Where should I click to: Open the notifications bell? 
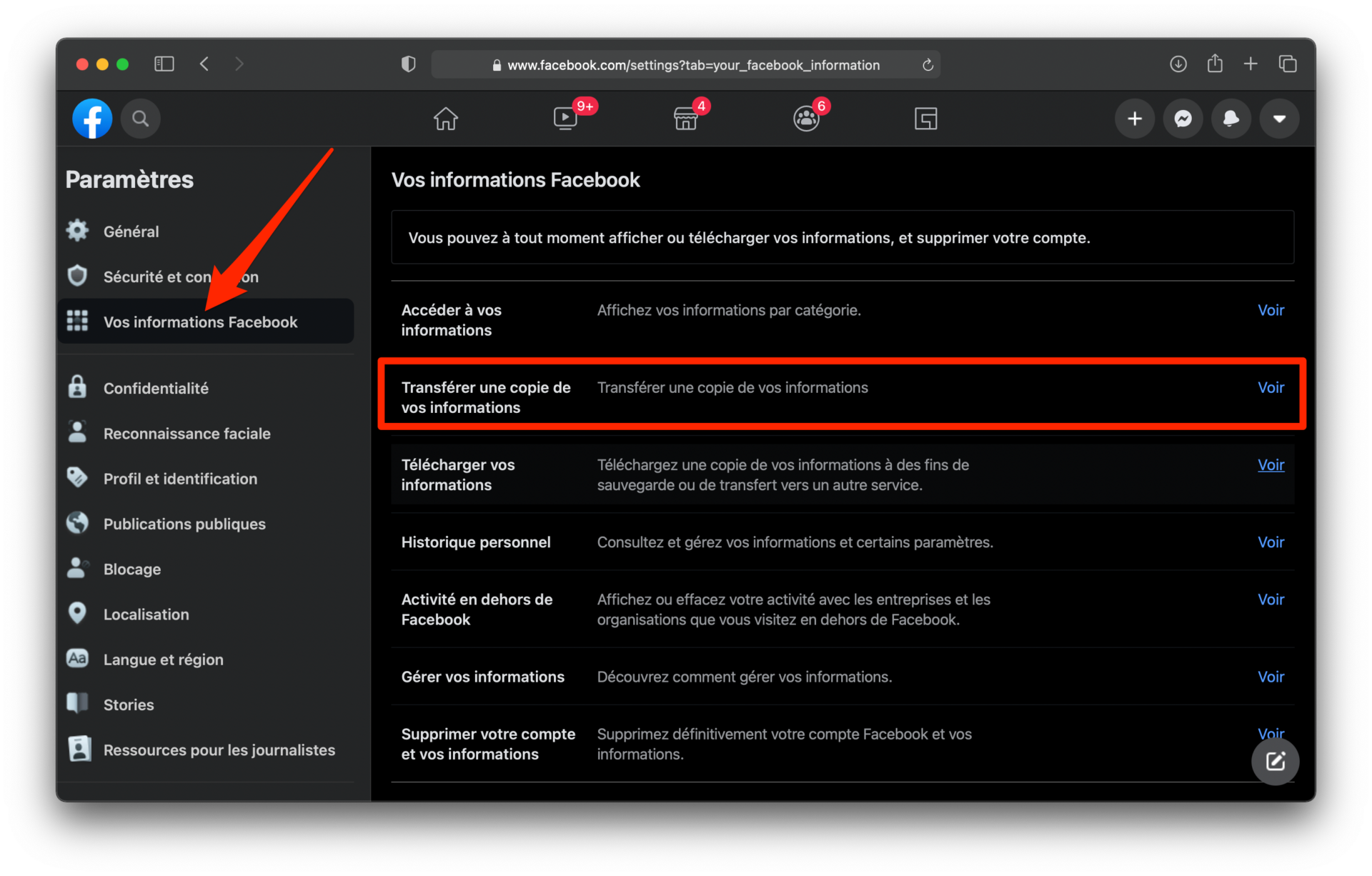1231,119
